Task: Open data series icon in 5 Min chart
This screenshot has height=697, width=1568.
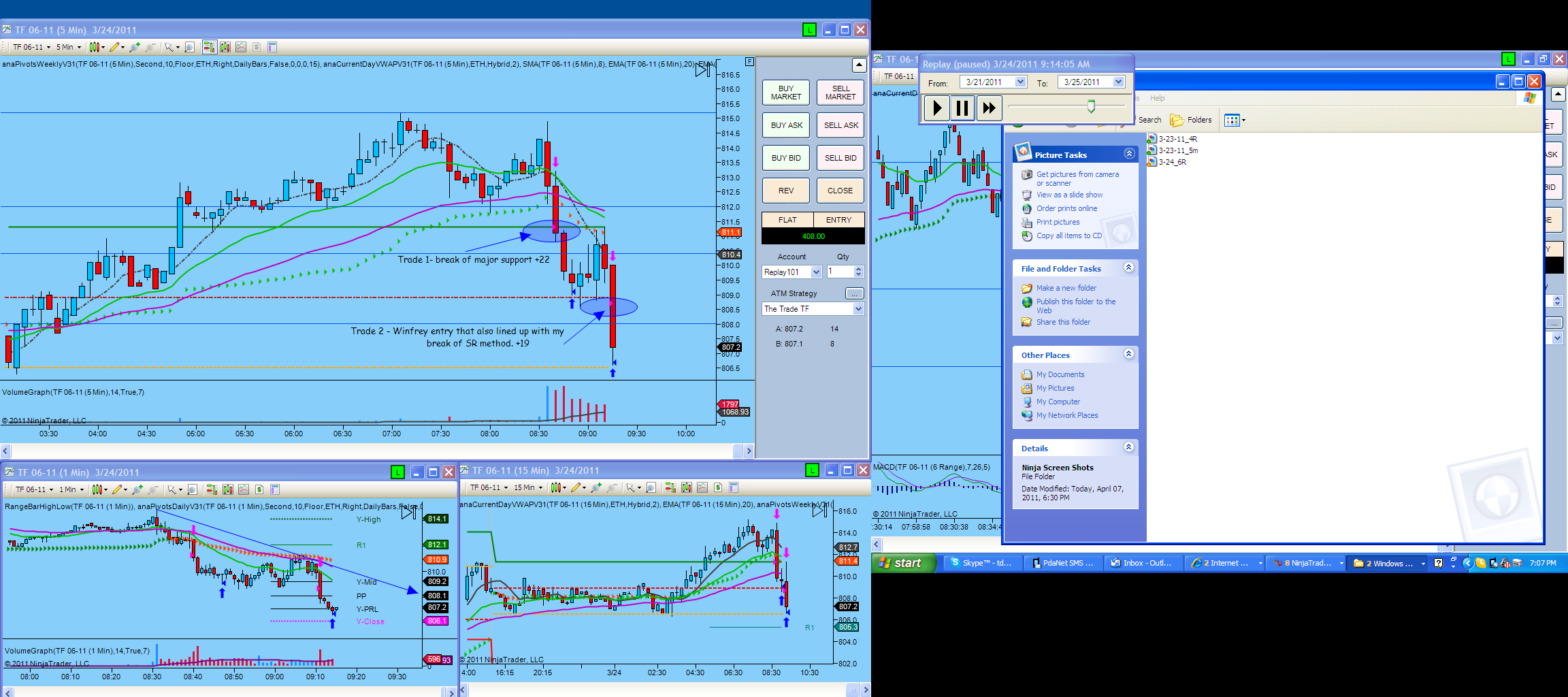Action: (225, 47)
